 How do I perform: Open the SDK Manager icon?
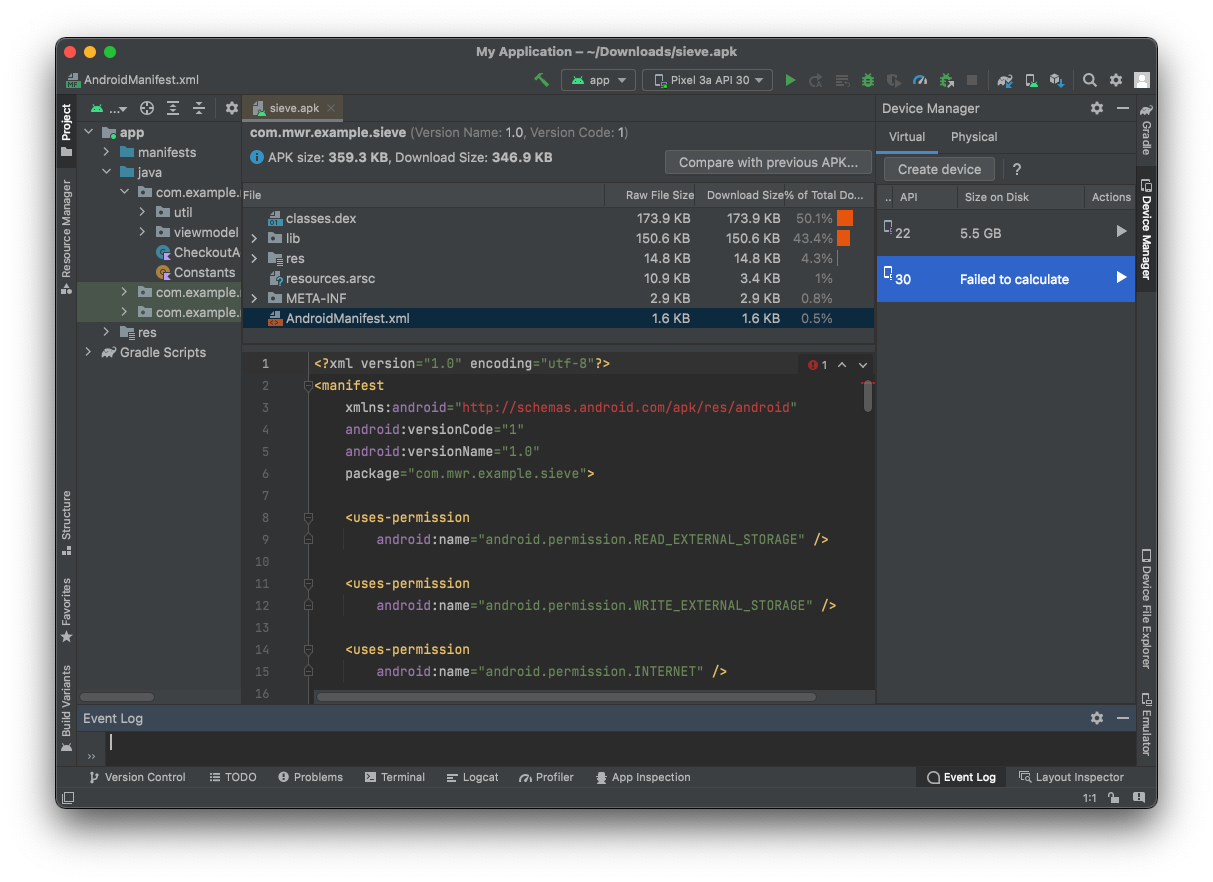click(x=1057, y=80)
